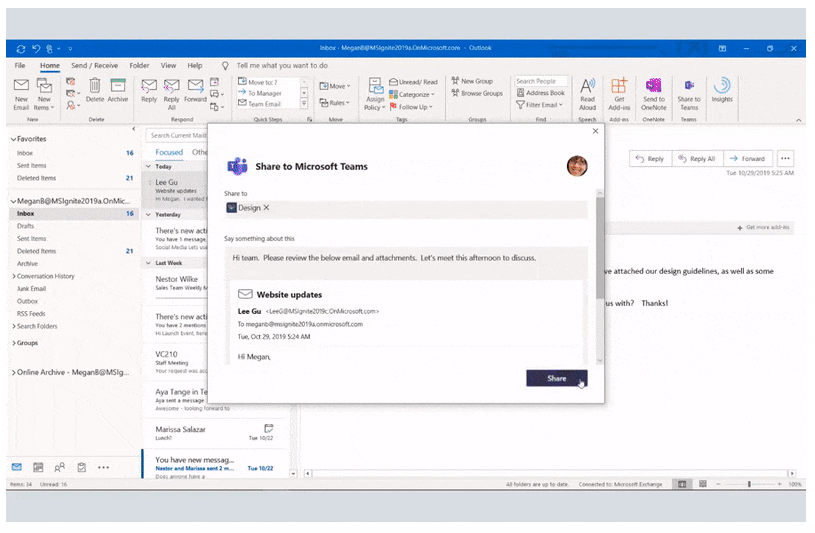The image size is (815, 533).
Task: Switch to the Focused inbox tab
Action: pos(169,152)
